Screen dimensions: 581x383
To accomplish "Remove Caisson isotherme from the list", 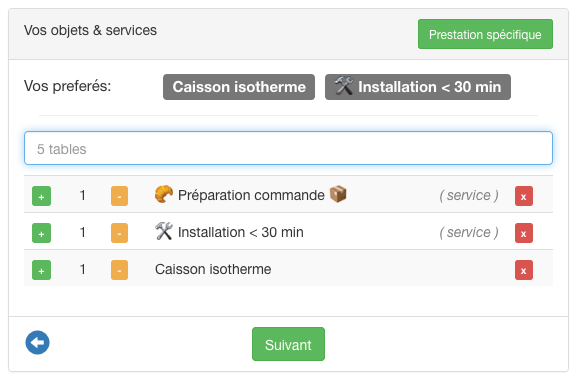I will pyautogui.click(x=524, y=270).
